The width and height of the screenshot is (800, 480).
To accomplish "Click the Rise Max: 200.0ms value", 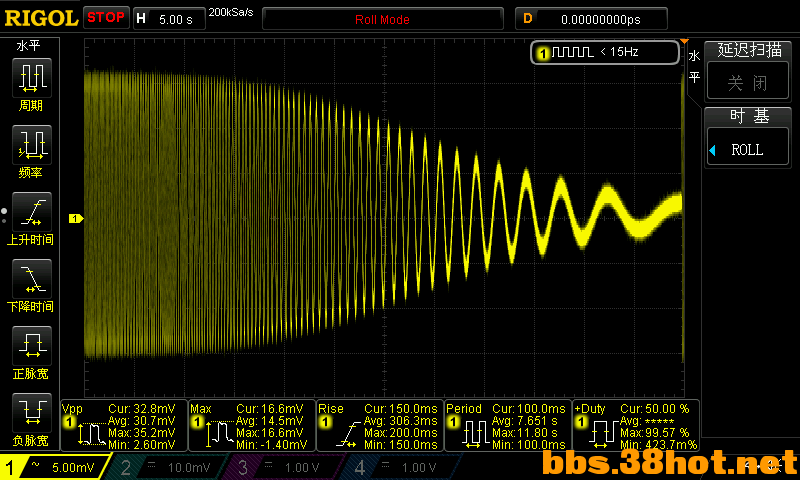I will (401, 433).
